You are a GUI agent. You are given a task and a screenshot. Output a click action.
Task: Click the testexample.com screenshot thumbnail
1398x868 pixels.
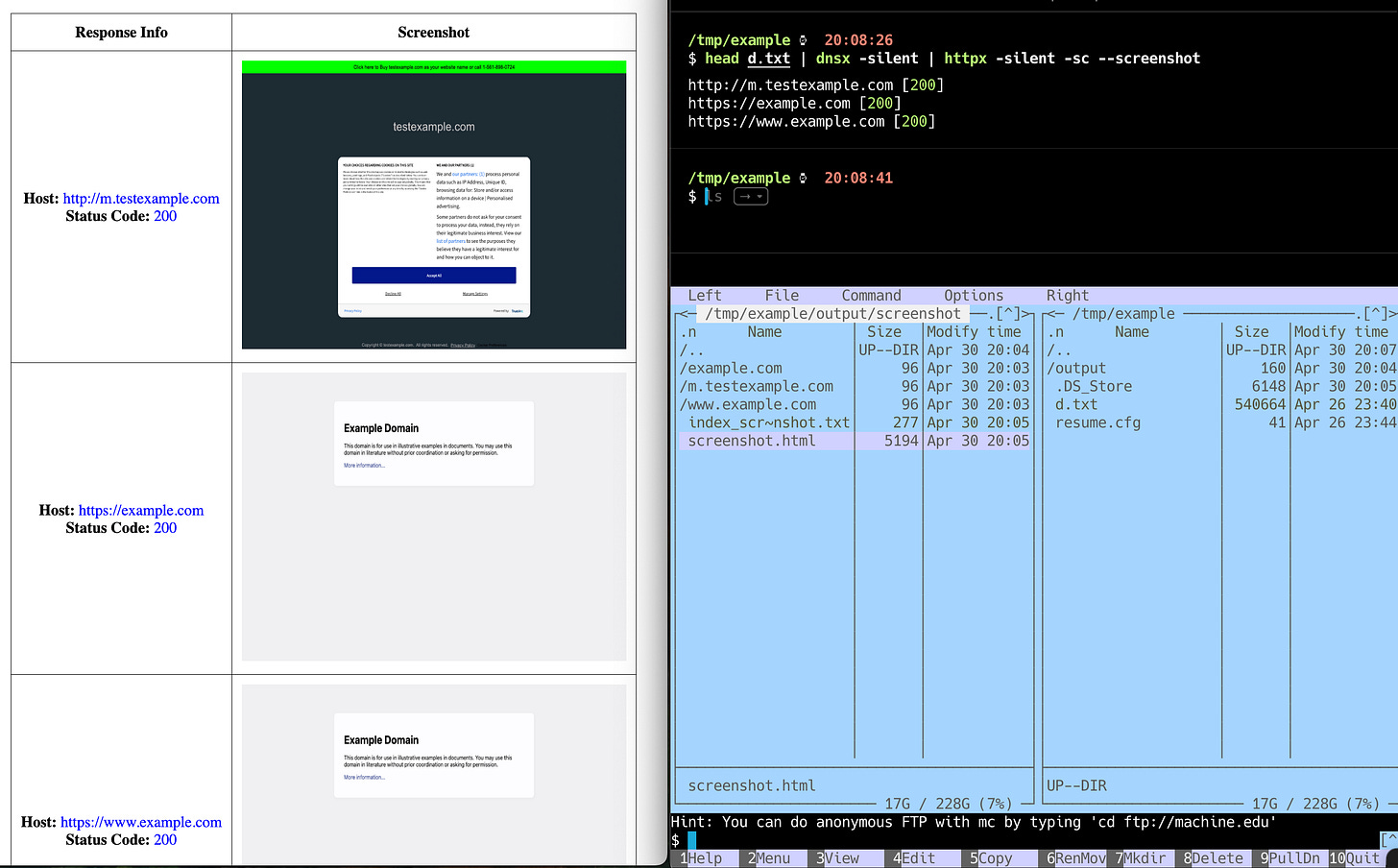[x=434, y=205]
